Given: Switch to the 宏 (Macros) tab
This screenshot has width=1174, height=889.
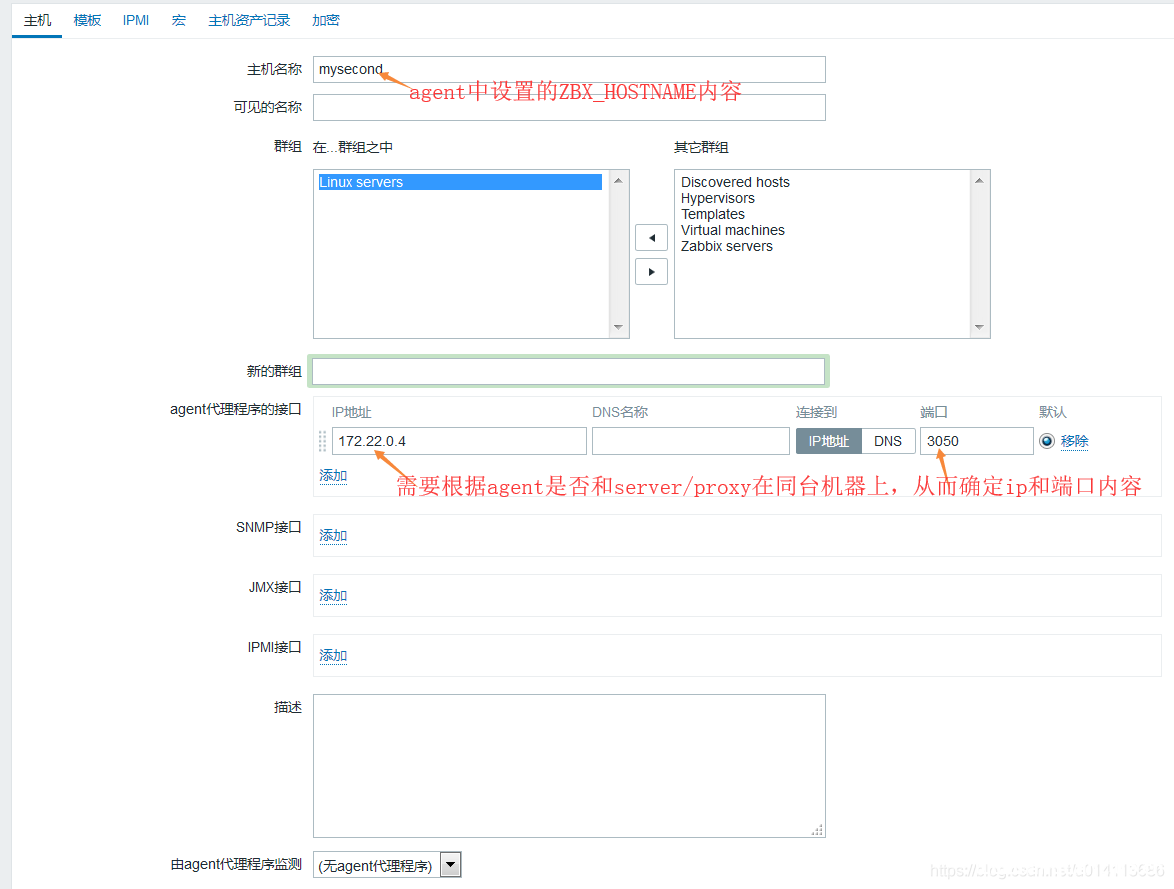Looking at the screenshot, I should point(178,19).
